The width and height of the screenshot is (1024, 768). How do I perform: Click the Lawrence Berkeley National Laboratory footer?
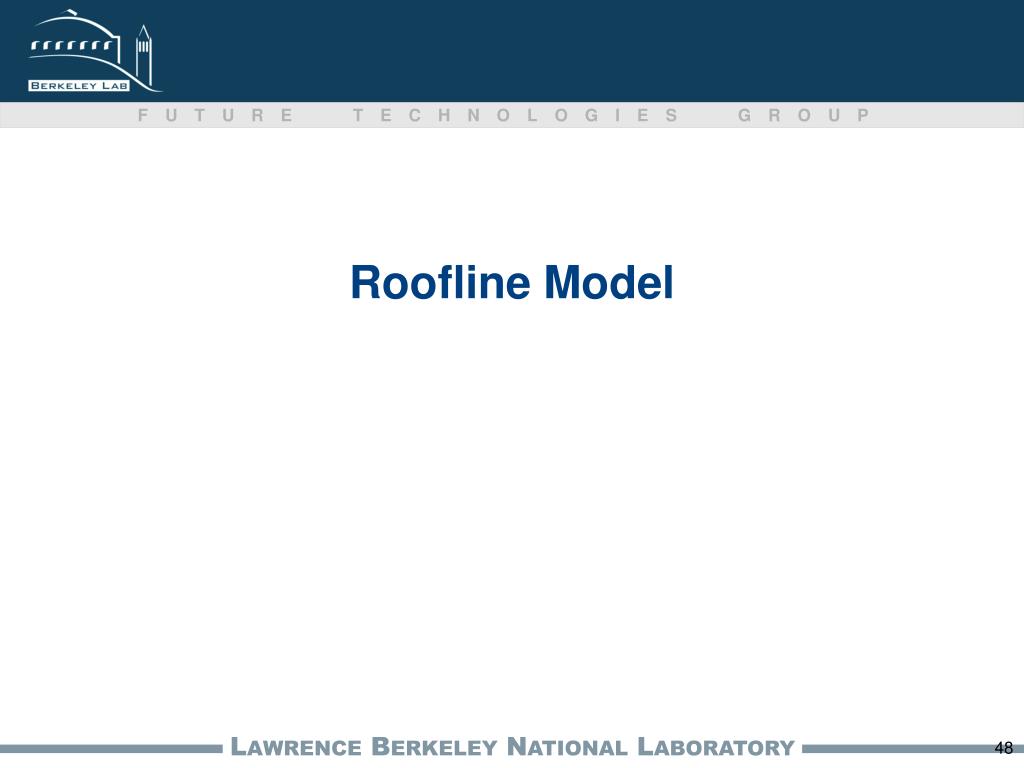(513, 746)
